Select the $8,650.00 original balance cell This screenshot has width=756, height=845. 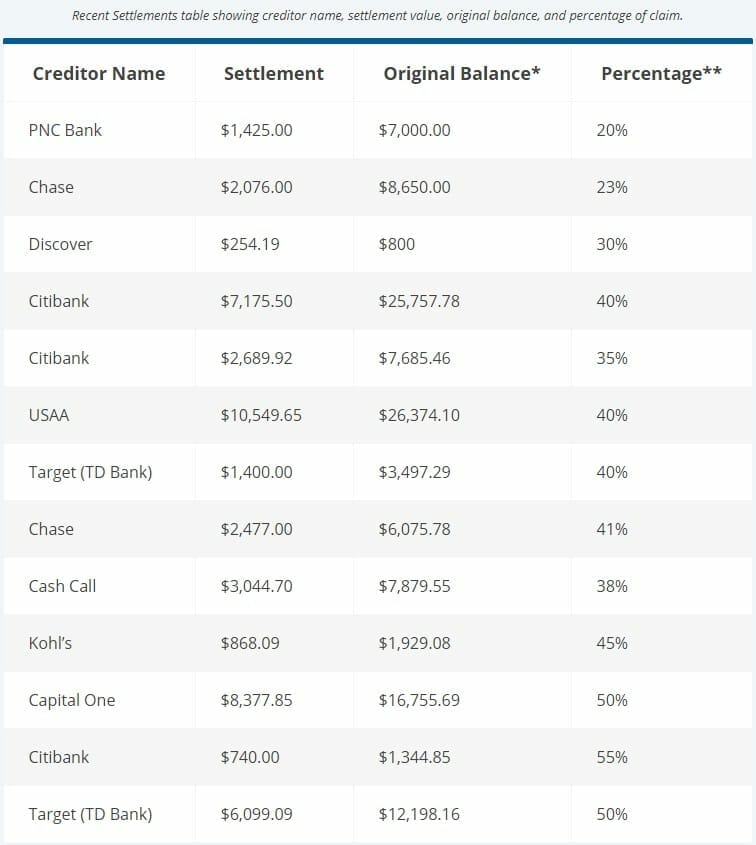(414, 187)
